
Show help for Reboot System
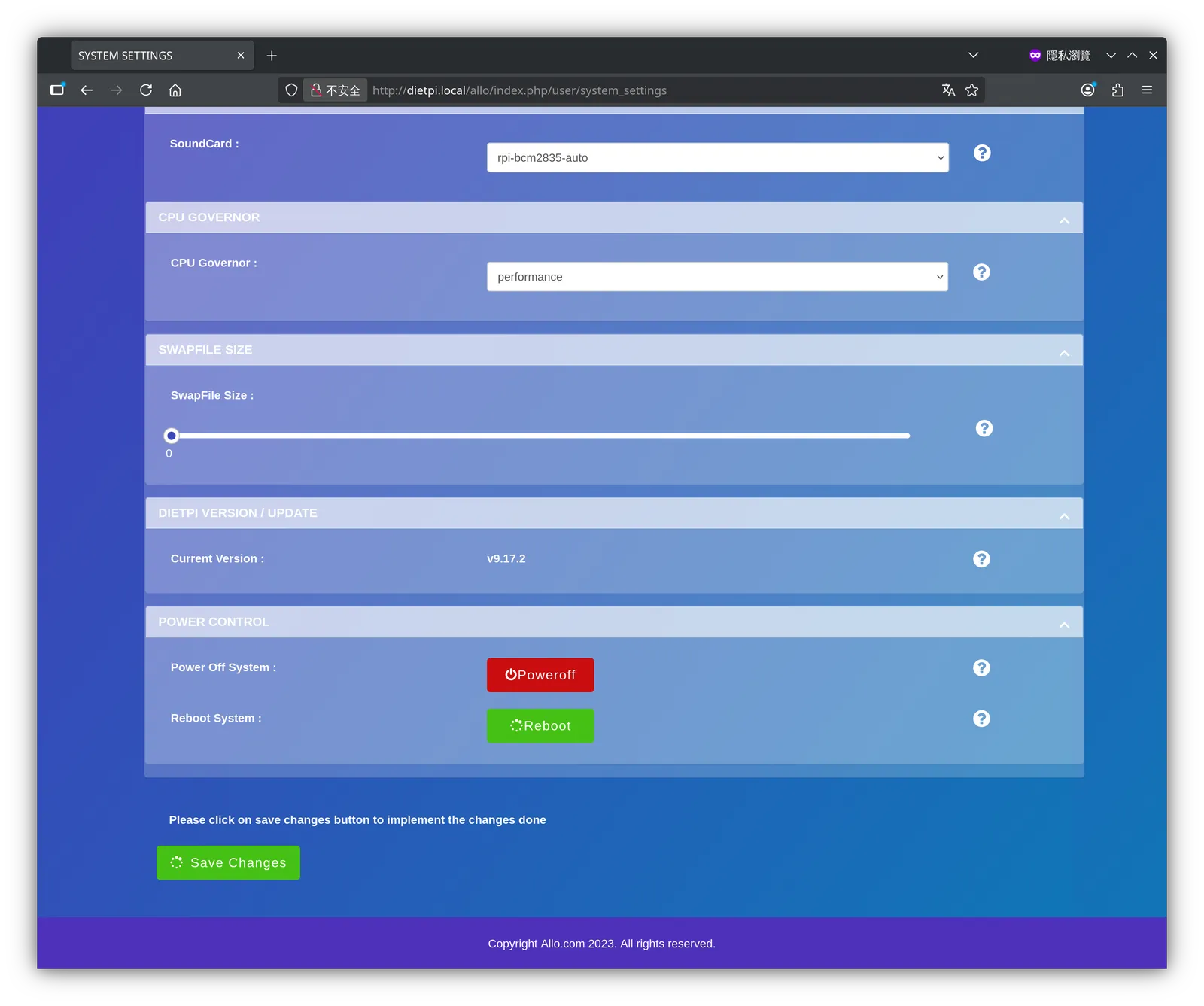tap(981, 719)
